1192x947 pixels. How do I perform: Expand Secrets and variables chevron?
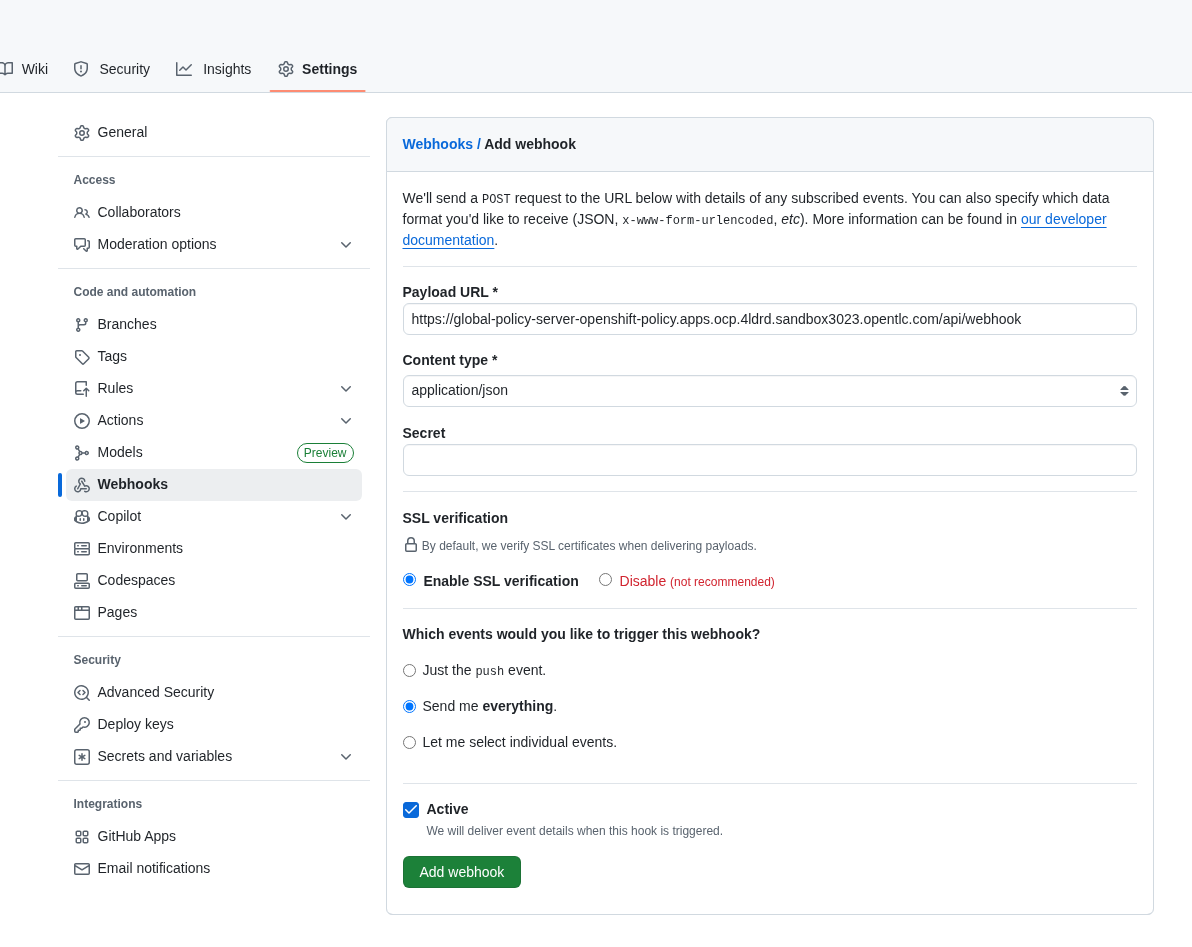[346, 757]
